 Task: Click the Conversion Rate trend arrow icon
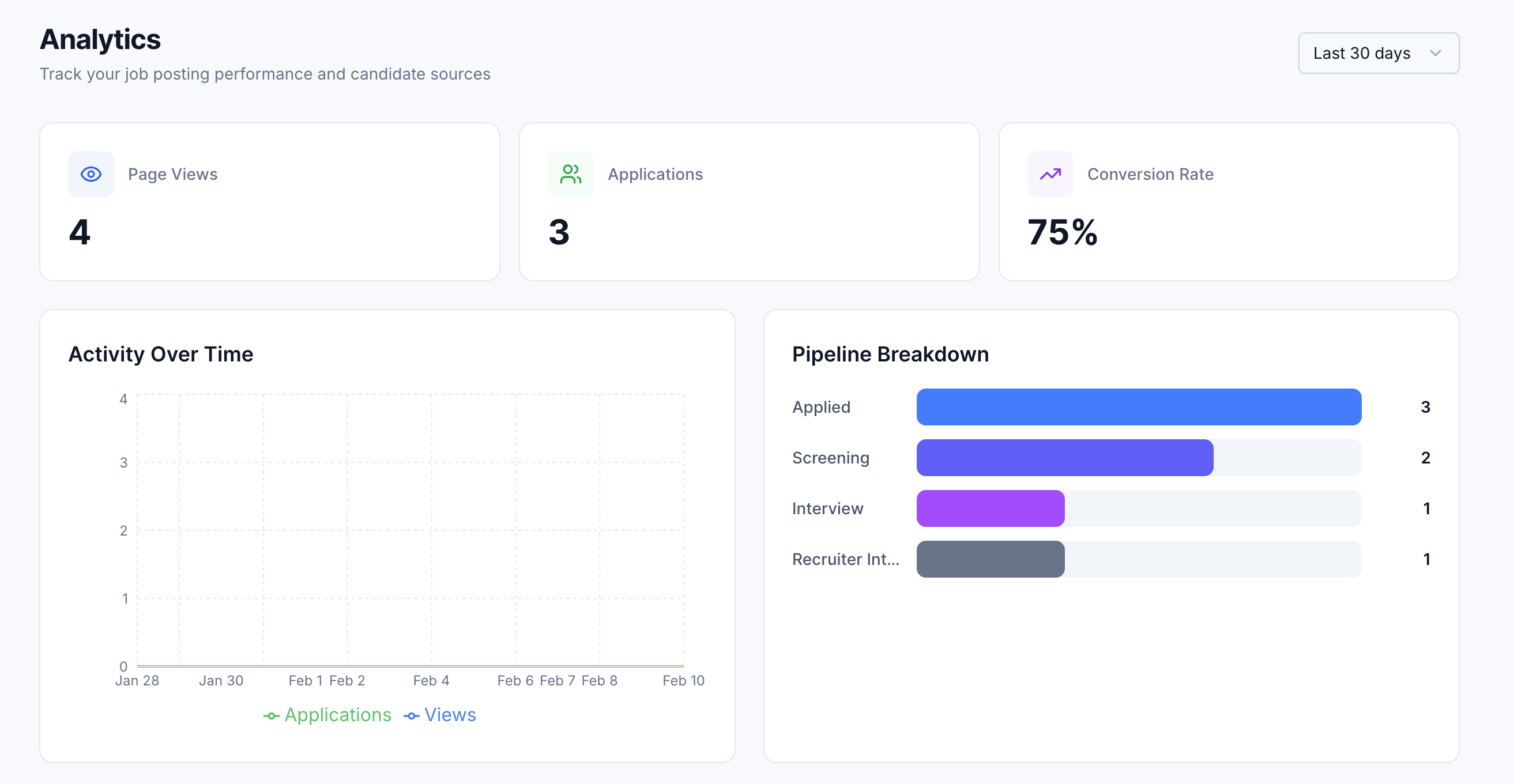click(1050, 174)
